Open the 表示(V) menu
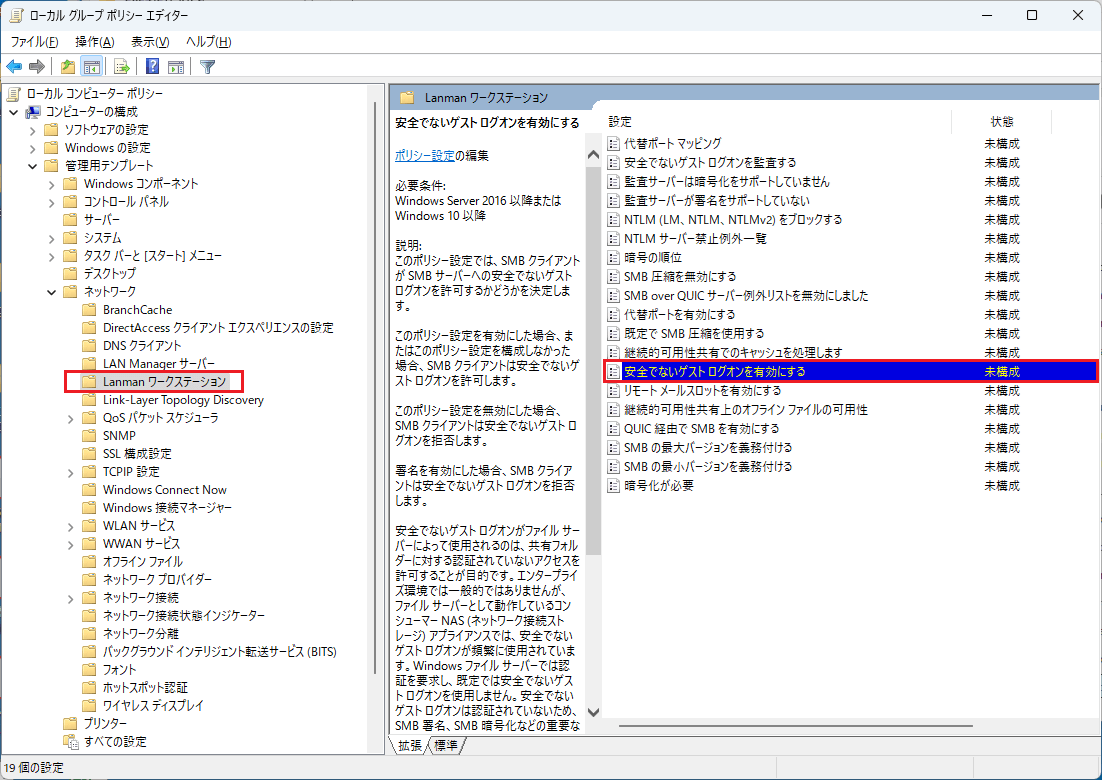The width and height of the screenshot is (1102, 780). 150,42
